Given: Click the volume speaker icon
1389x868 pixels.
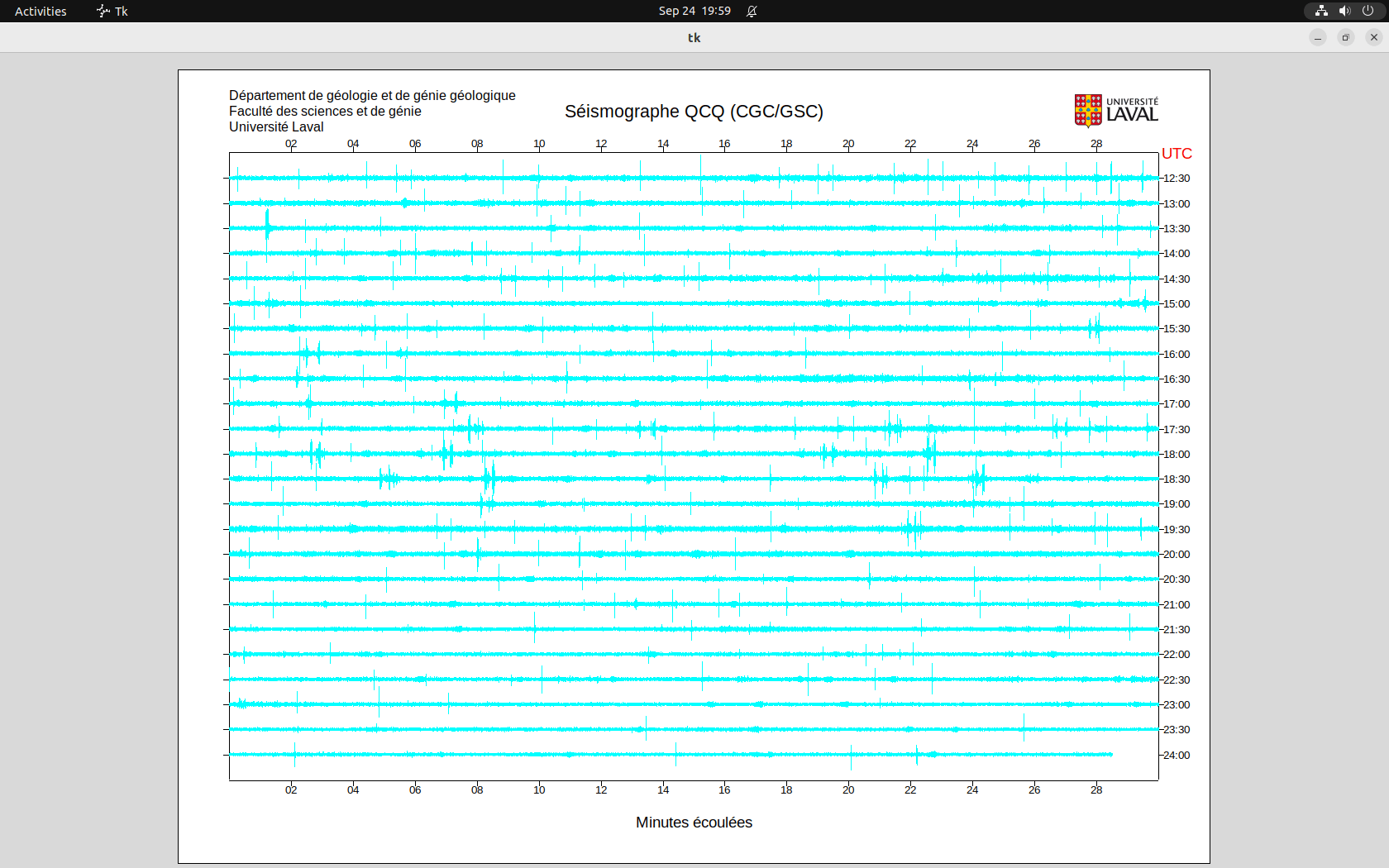Looking at the screenshot, I should pos(1344,11).
